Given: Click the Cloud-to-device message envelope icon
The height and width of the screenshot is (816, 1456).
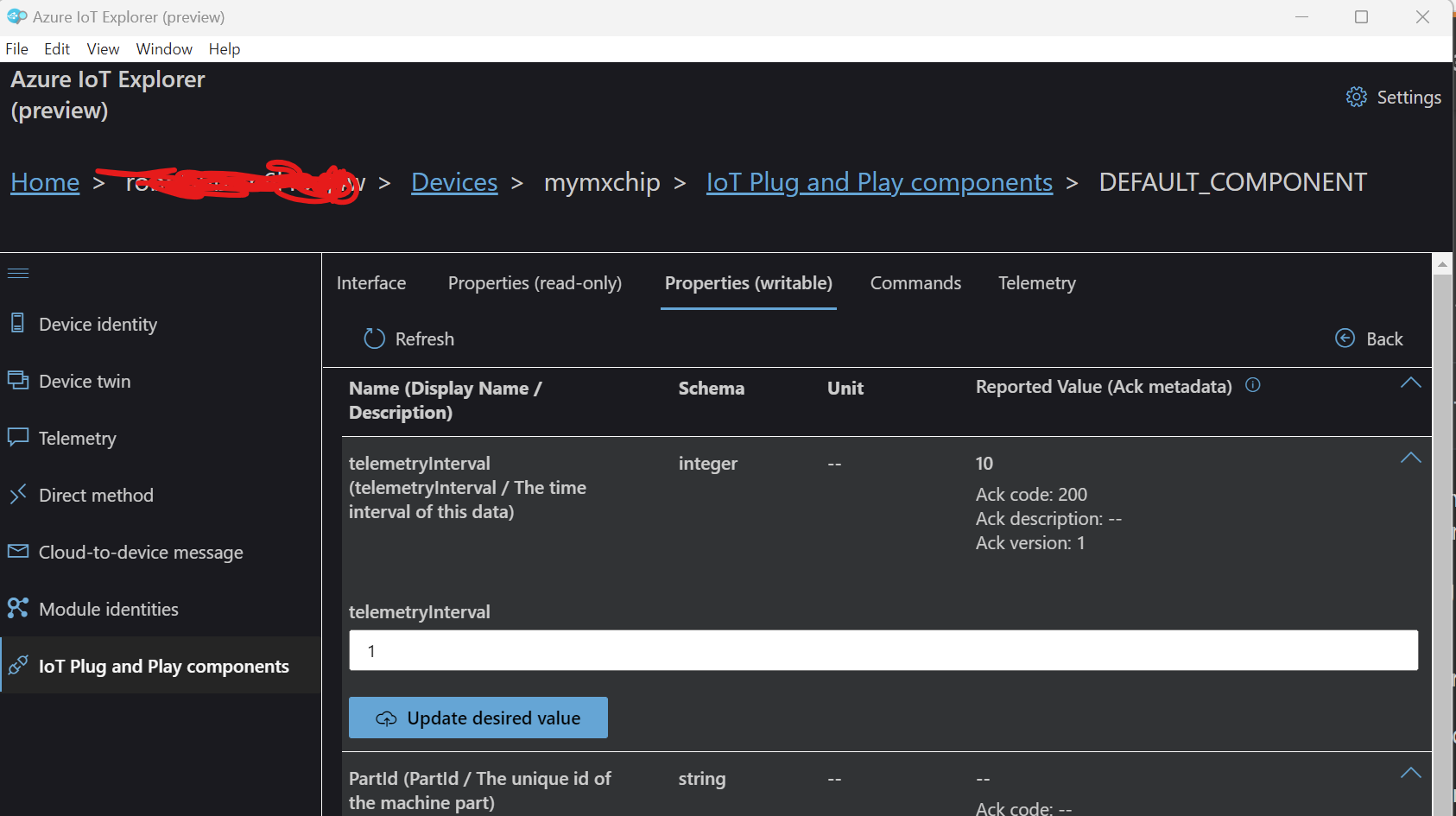Looking at the screenshot, I should pyautogui.click(x=17, y=551).
